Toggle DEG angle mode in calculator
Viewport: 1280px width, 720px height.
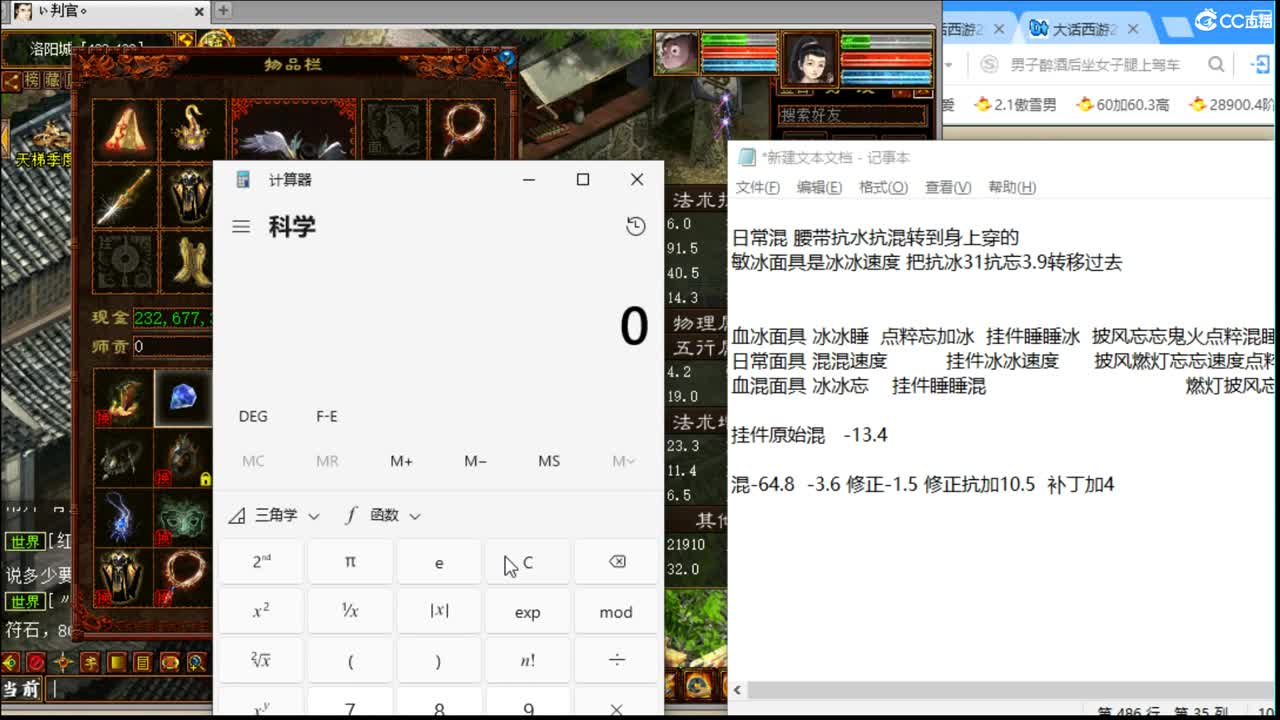click(252, 415)
